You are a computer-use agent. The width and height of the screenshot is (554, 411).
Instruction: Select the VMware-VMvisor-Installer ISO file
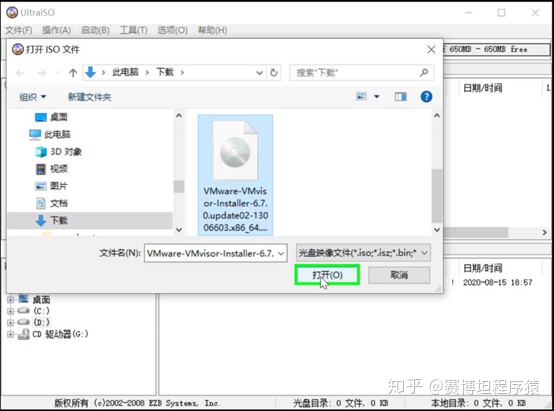click(235, 175)
